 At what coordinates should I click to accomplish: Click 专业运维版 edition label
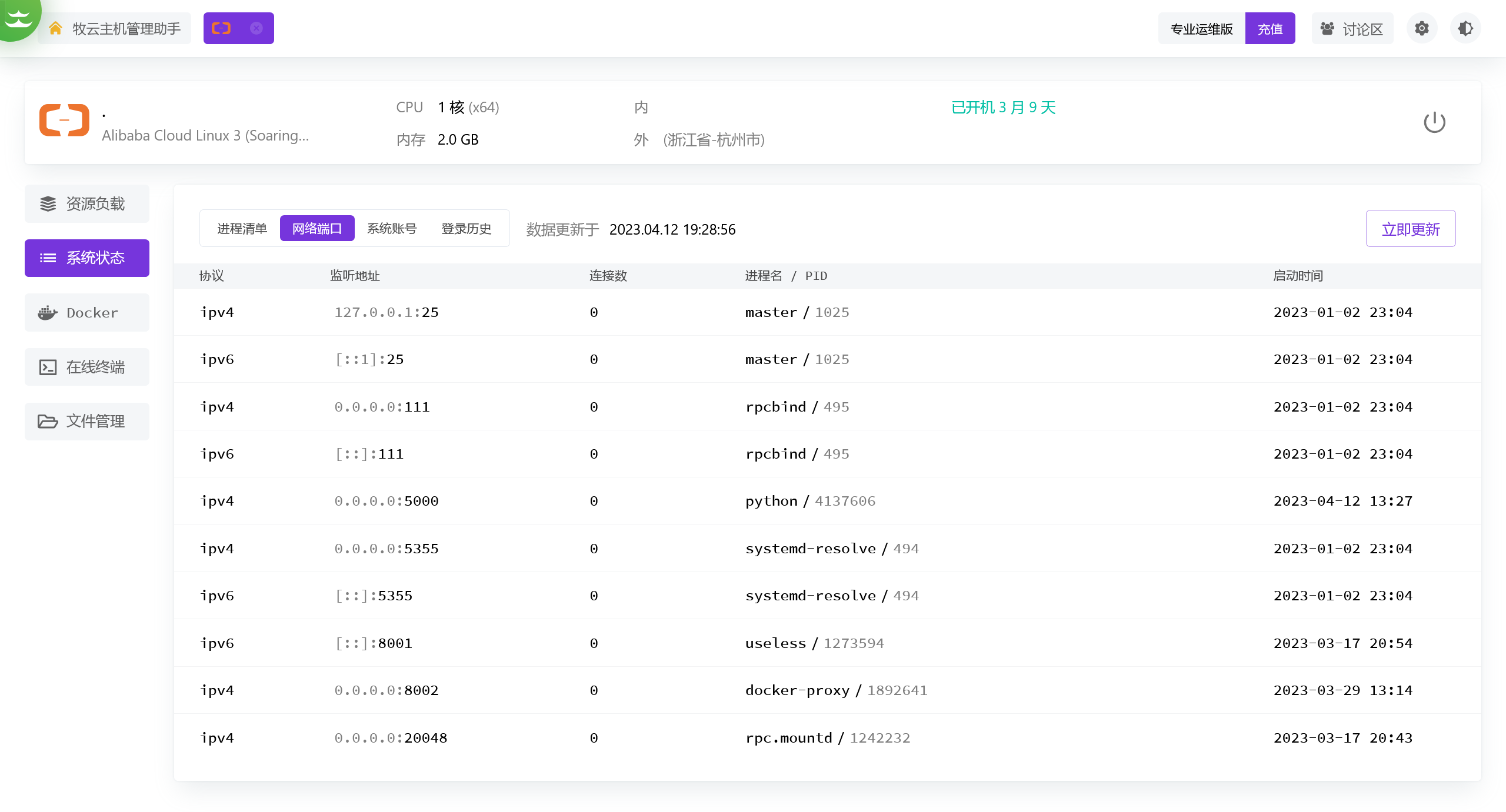click(1201, 28)
